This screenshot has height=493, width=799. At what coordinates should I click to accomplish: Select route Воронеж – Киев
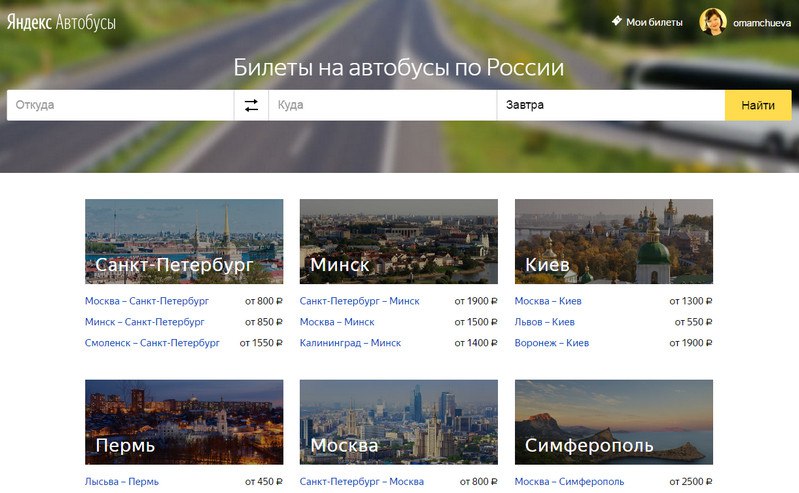(x=552, y=343)
